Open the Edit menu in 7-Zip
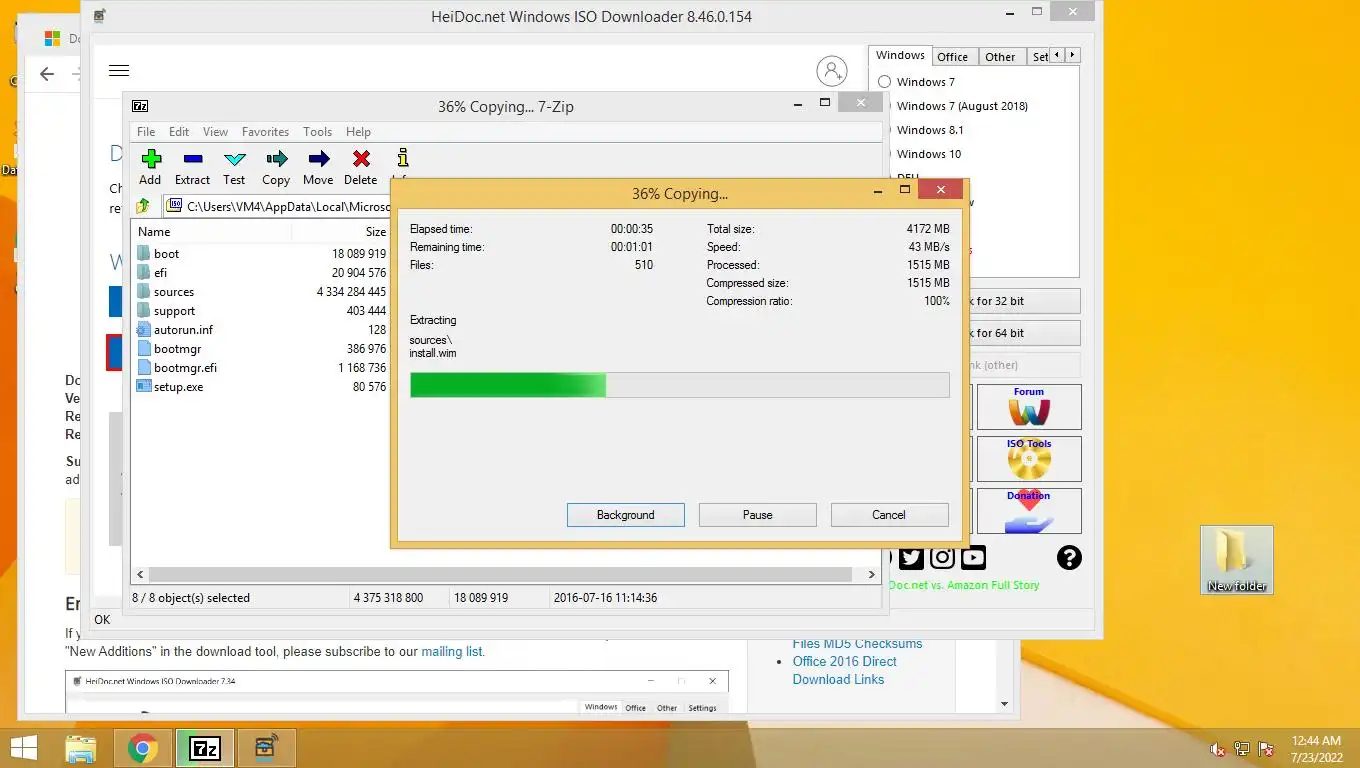The image size is (1360, 768). pos(179,132)
